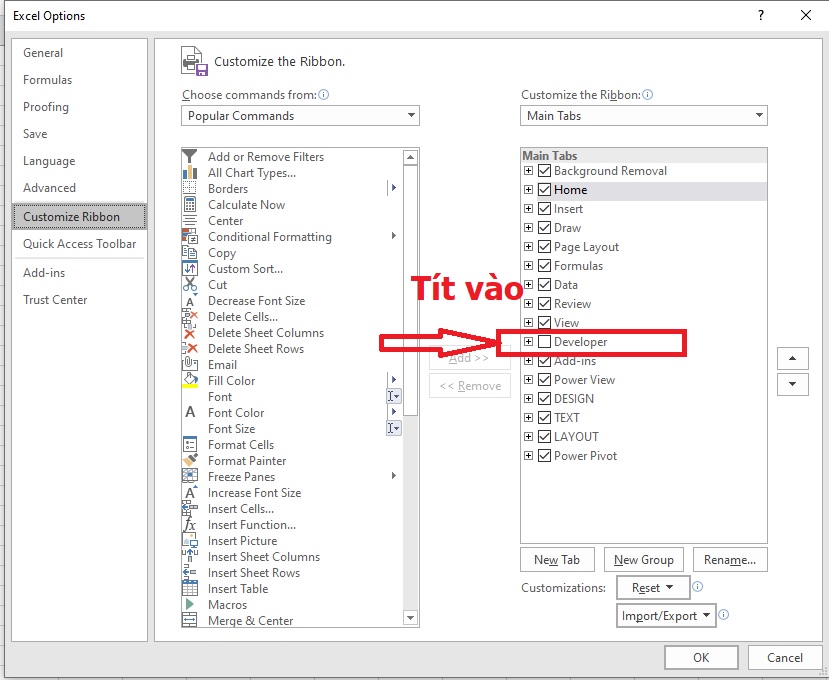Click the Help question mark in title bar
The width and height of the screenshot is (829, 680).
(x=761, y=15)
